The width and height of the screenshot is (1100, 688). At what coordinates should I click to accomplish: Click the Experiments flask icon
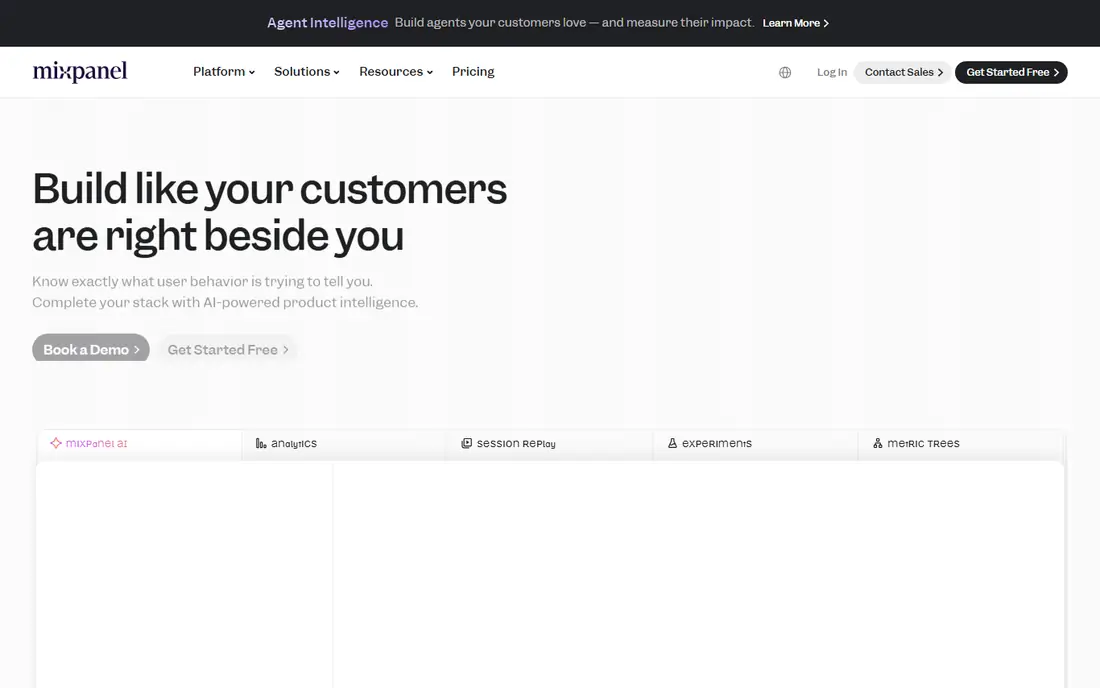[672, 443]
